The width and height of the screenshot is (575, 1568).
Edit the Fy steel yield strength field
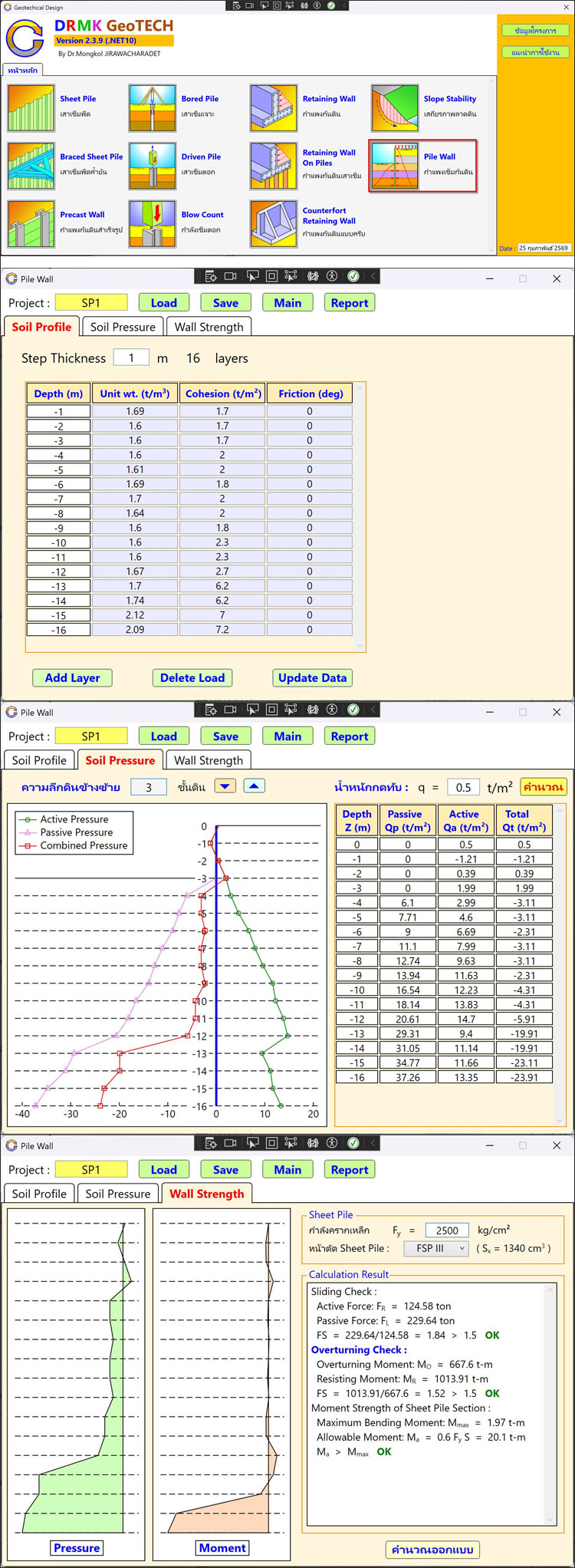click(x=447, y=1230)
